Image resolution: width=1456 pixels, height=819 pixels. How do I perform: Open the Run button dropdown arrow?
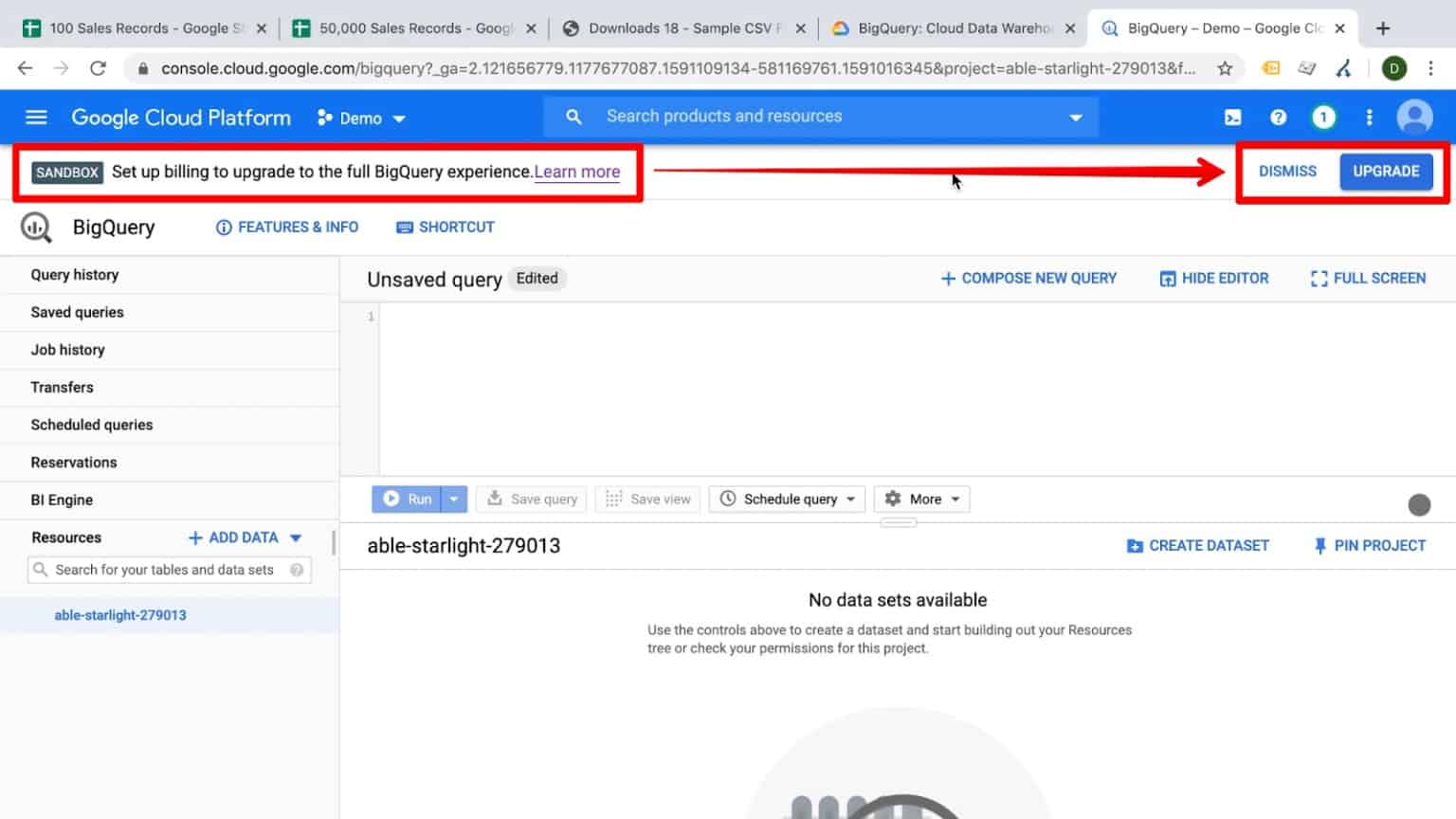tap(454, 499)
